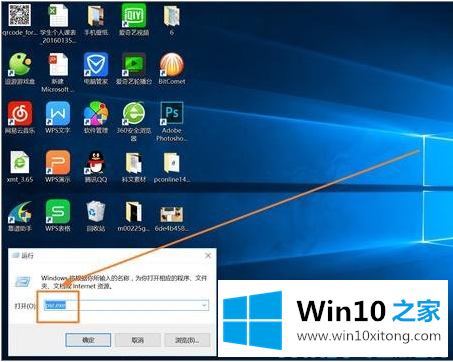Open the 回收站 Recycle Bin
This screenshot has width=453, height=362.
[x=96, y=216]
